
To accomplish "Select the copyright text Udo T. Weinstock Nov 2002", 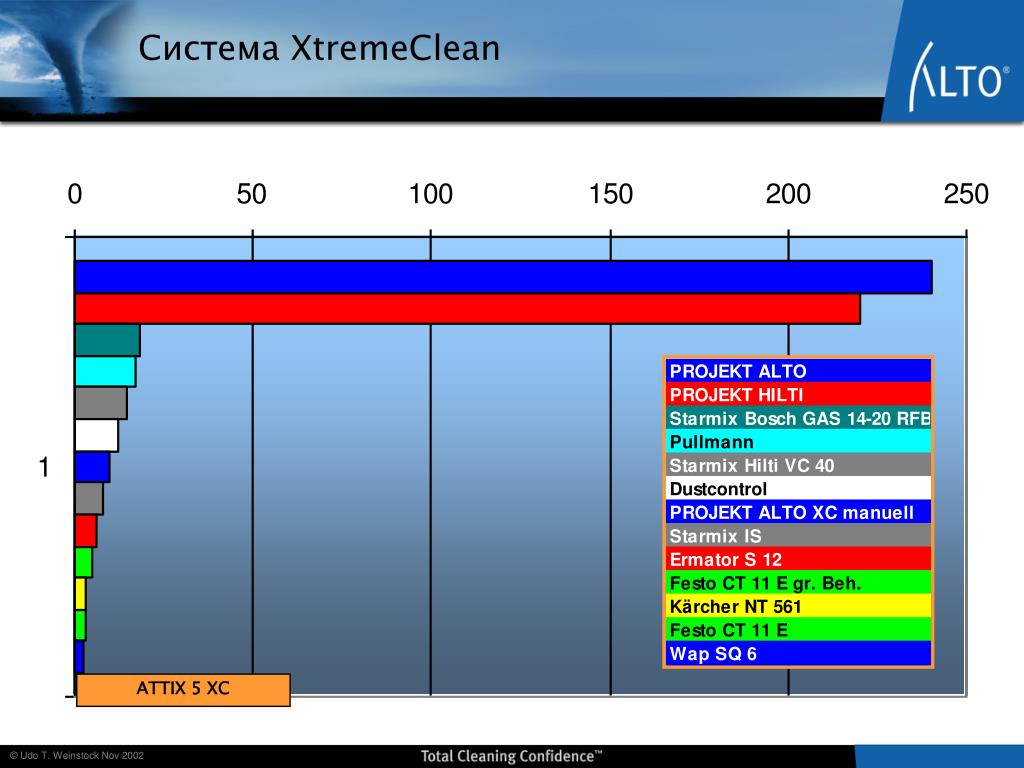I will pos(76,756).
